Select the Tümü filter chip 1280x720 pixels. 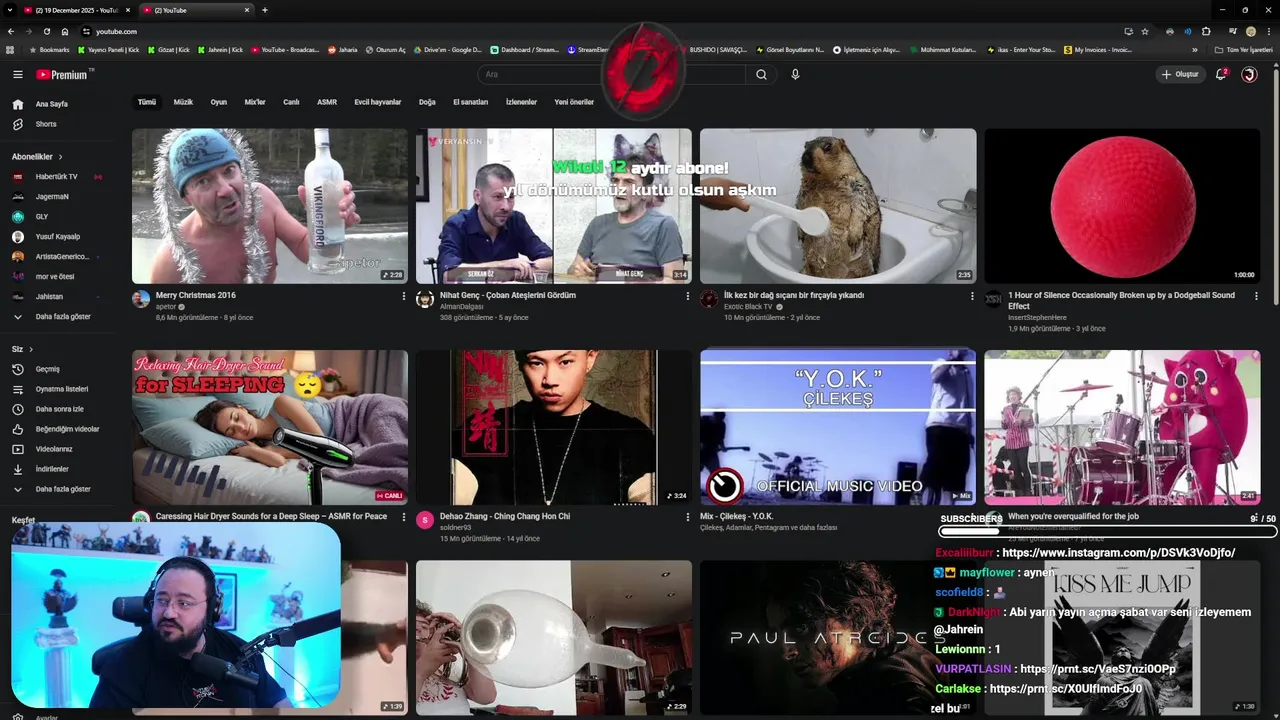coord(147,102)
